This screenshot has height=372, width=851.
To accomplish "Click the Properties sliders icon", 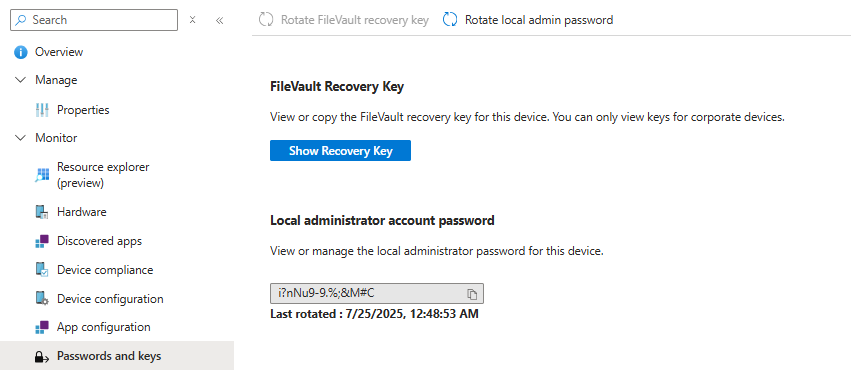I will pyautogui.click(x=42, y=110).
